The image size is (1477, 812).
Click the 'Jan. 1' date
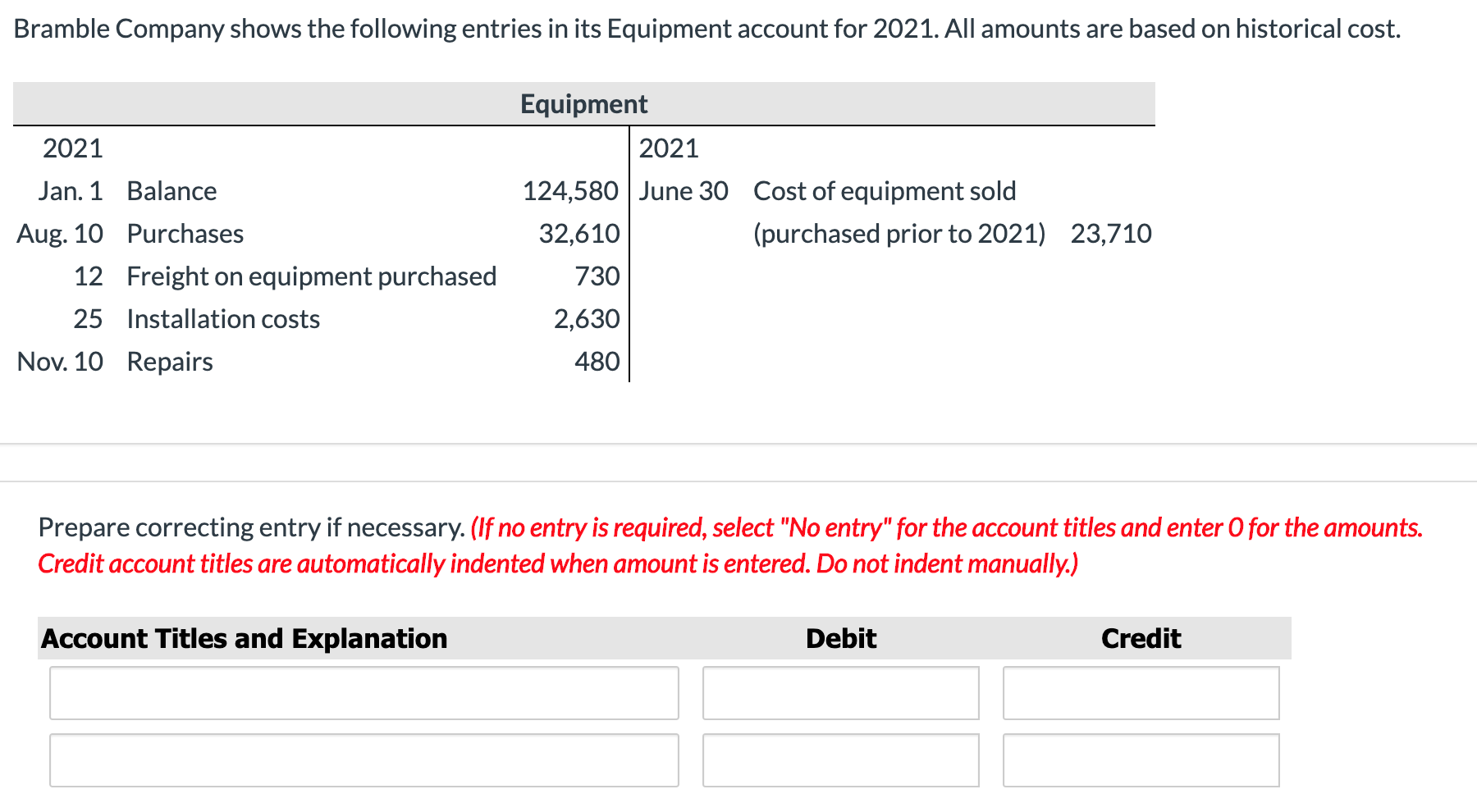[71, 191]
